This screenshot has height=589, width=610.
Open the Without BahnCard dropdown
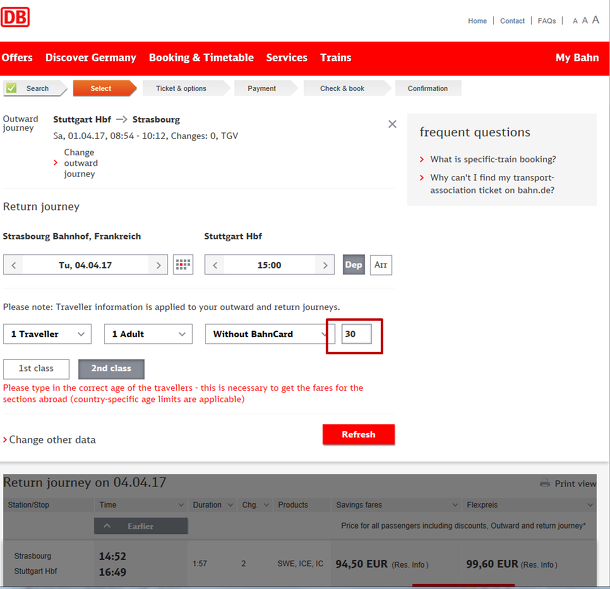click(x=268, y=334)
